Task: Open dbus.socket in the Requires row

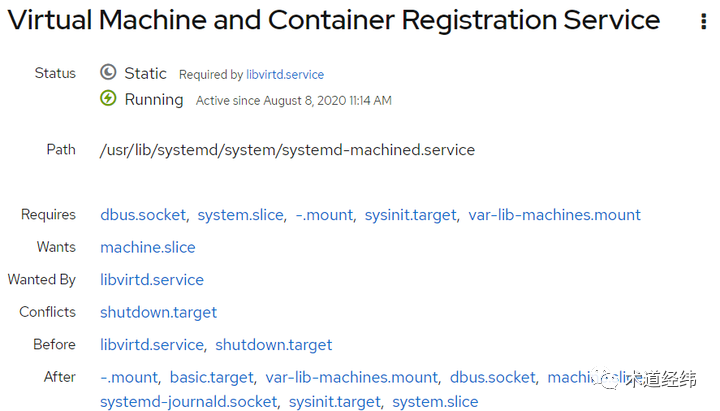Action: 143,215
